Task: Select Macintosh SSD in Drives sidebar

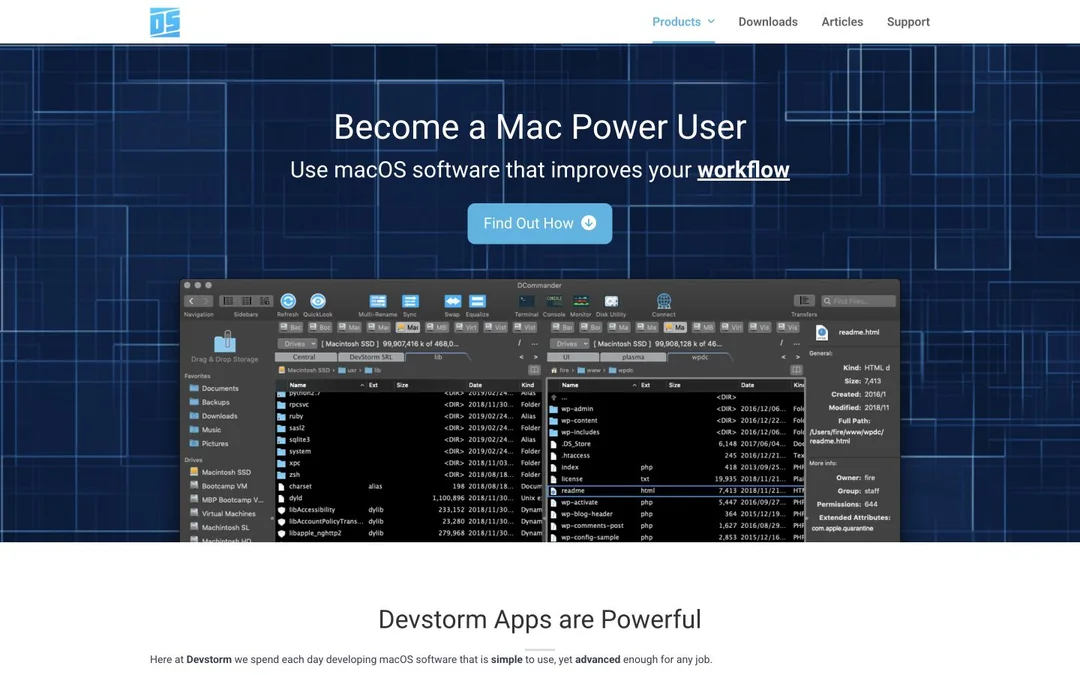Action: (x=220, y=472)
